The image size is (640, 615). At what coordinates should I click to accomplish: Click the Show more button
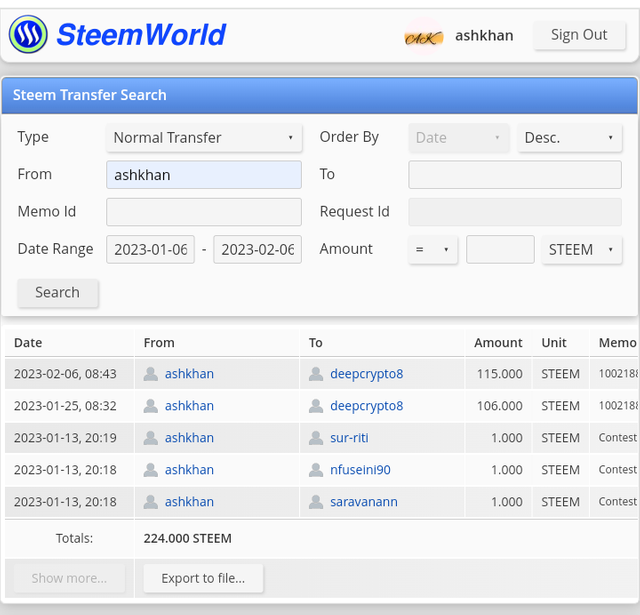[69, 578]
